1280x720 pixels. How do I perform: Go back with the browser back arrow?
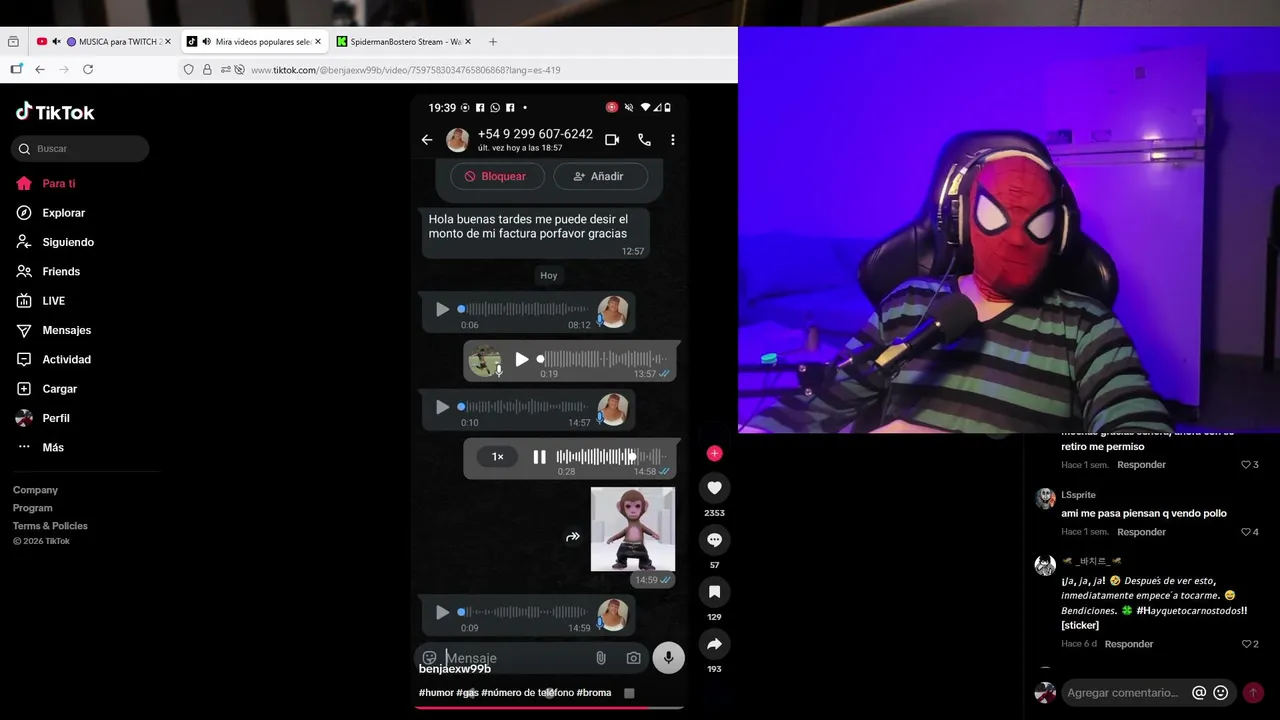pos(40,70)
